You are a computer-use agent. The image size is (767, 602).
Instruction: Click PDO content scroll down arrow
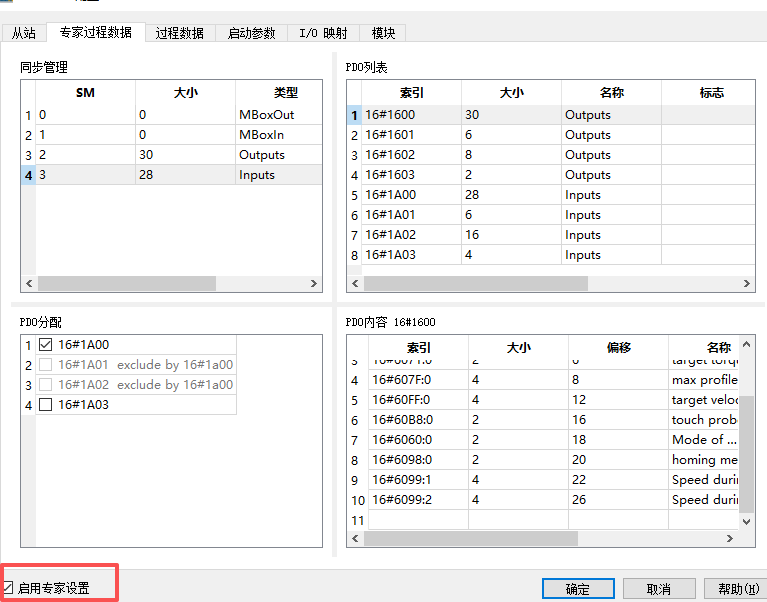[746, 522]
